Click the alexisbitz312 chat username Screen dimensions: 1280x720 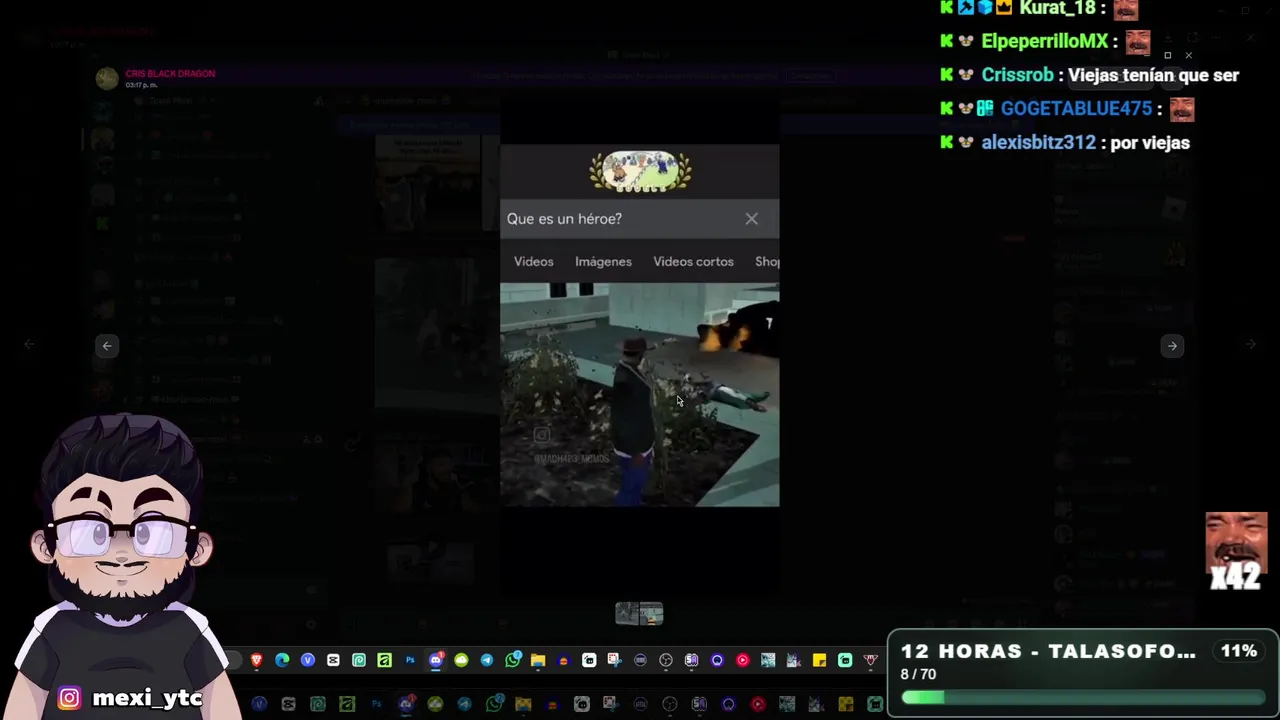(1038, 142)
